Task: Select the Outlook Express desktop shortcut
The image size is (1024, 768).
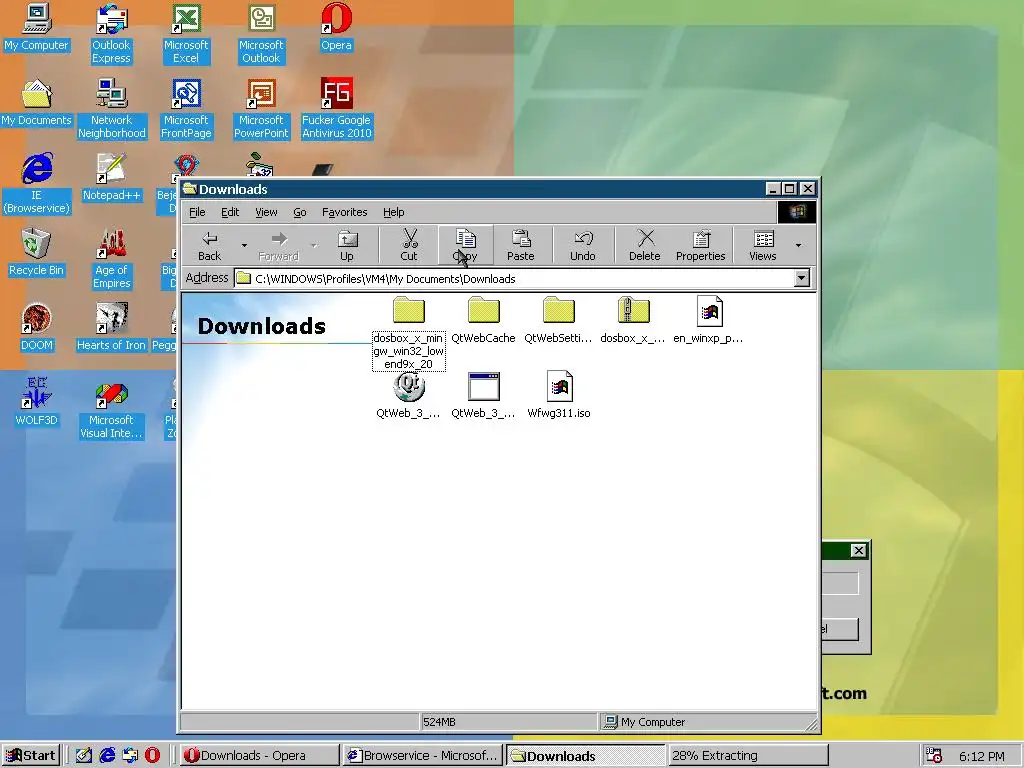Action: pos(111,34)
